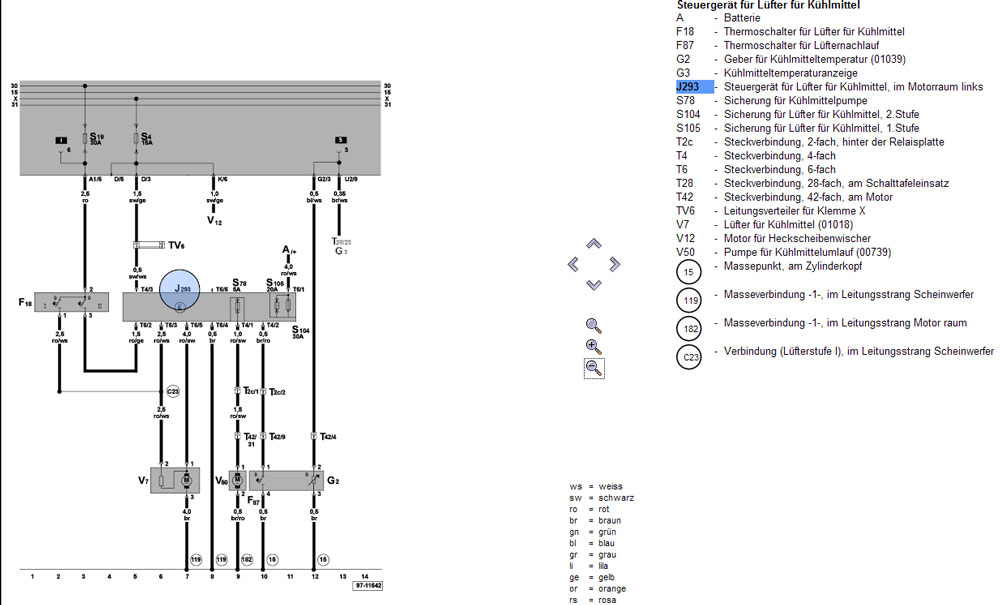
Task: Click the F18 thermoswitch component
Action: point(72,302)
